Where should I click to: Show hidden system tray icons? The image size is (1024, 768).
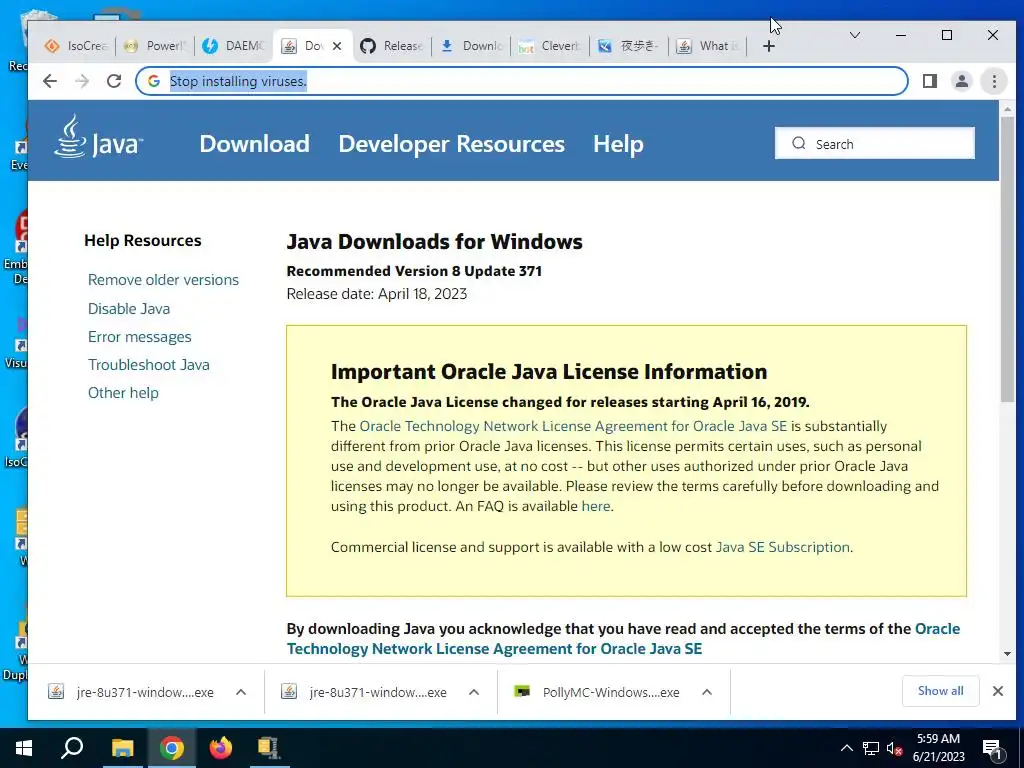(846, 748)
